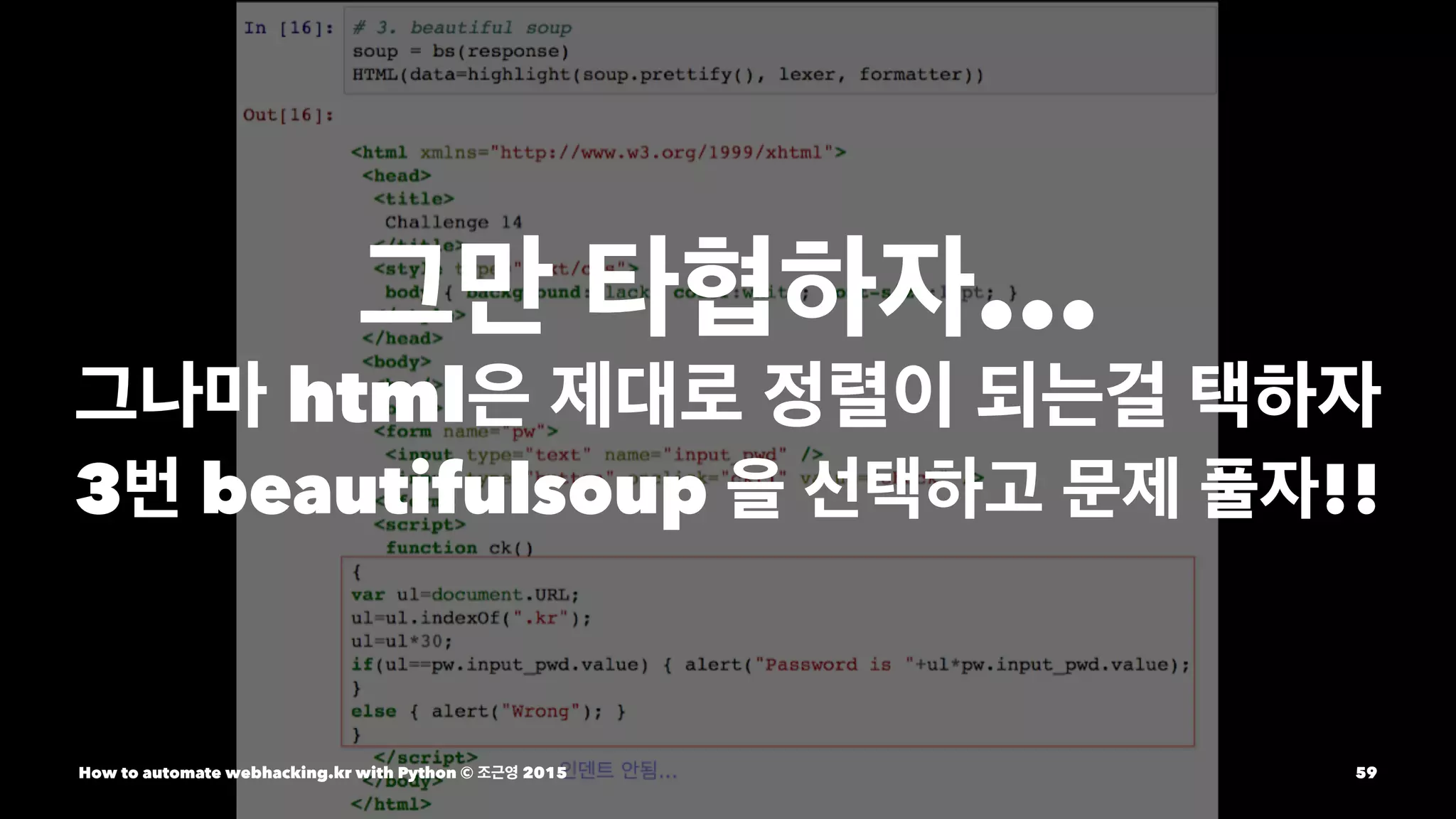Viewport: 1456px width, 819px height.
Task: Click the 'Challenge 14' title text
Action: pyautogui.click(x=454, y=223)
